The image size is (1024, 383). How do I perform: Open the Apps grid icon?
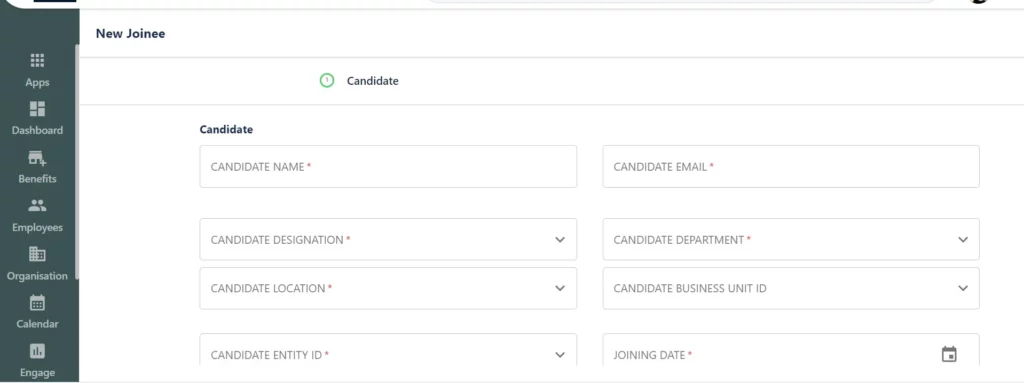(37, 60)
